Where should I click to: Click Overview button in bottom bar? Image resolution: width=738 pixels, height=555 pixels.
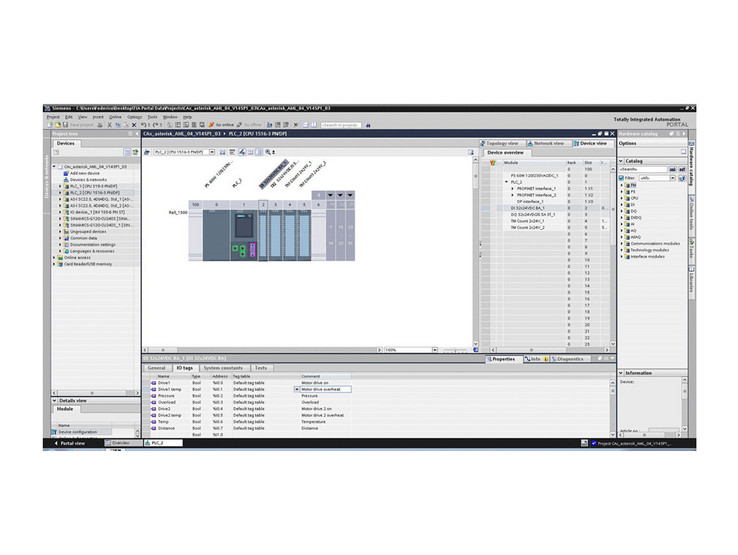tap(123, 443)
